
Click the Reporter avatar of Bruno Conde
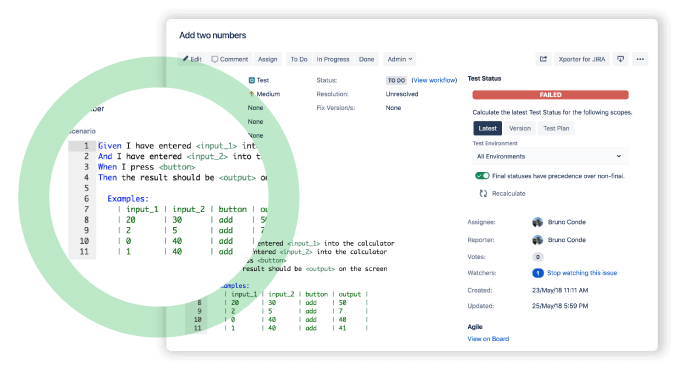click(x=537, y=240)
